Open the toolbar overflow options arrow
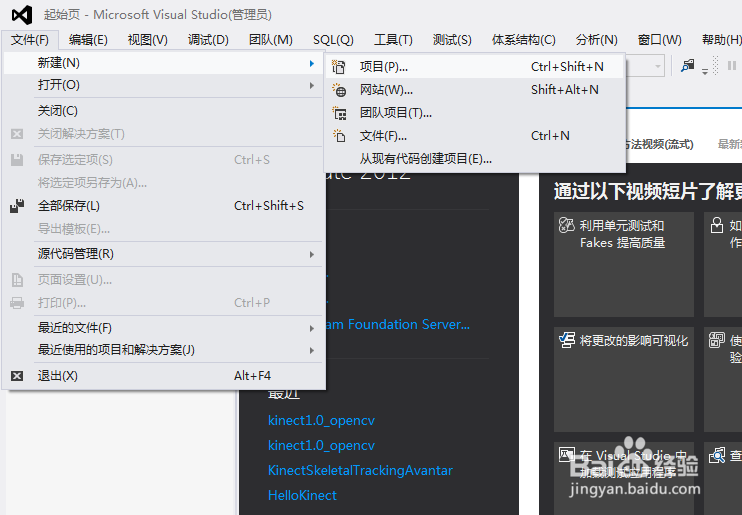This screenshot has width=742, height=515. pyautogui.click(x=705, y=71)
